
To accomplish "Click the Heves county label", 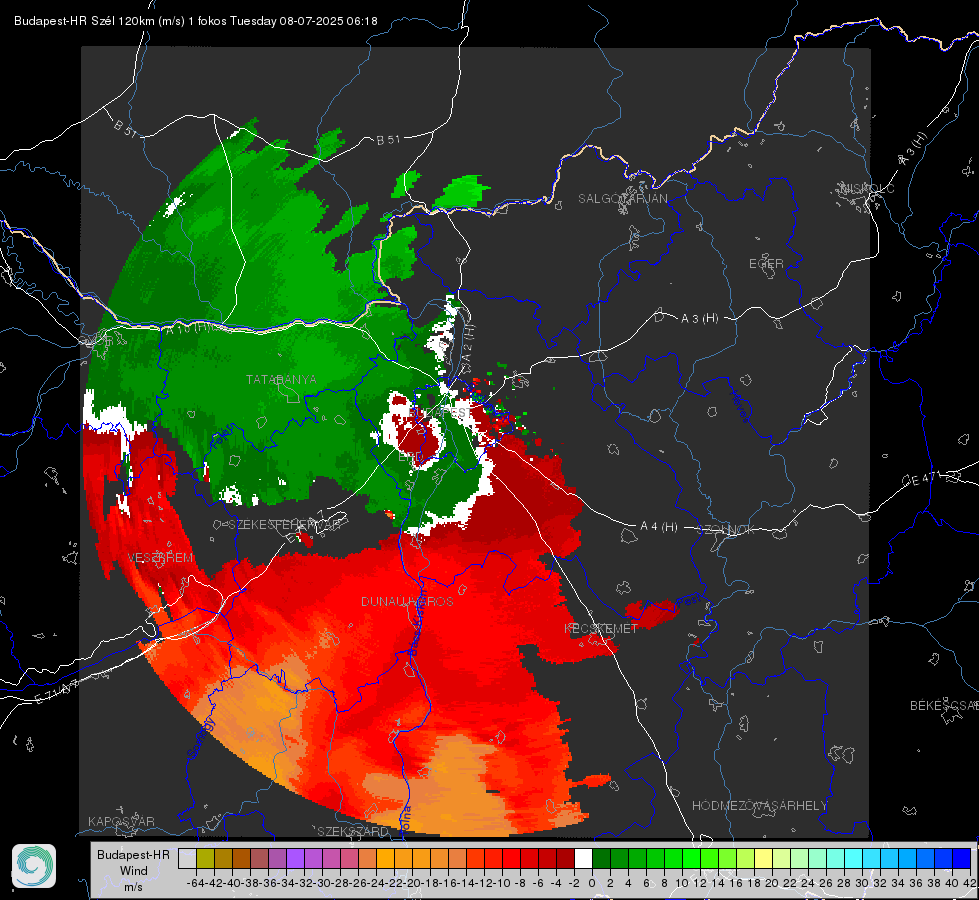I will (740, 405).
